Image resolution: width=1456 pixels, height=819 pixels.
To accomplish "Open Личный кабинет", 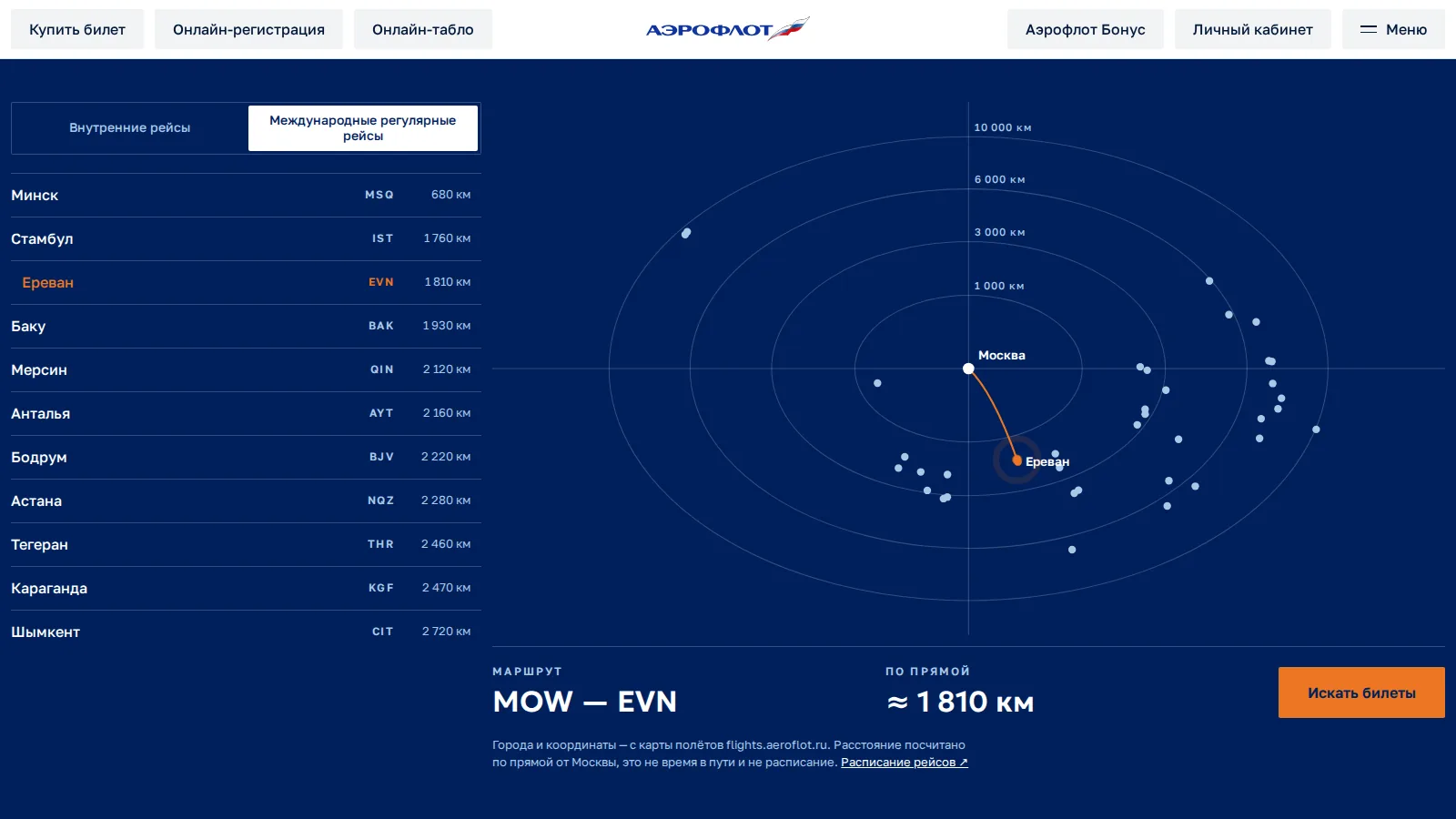I will pos(1253,29).
